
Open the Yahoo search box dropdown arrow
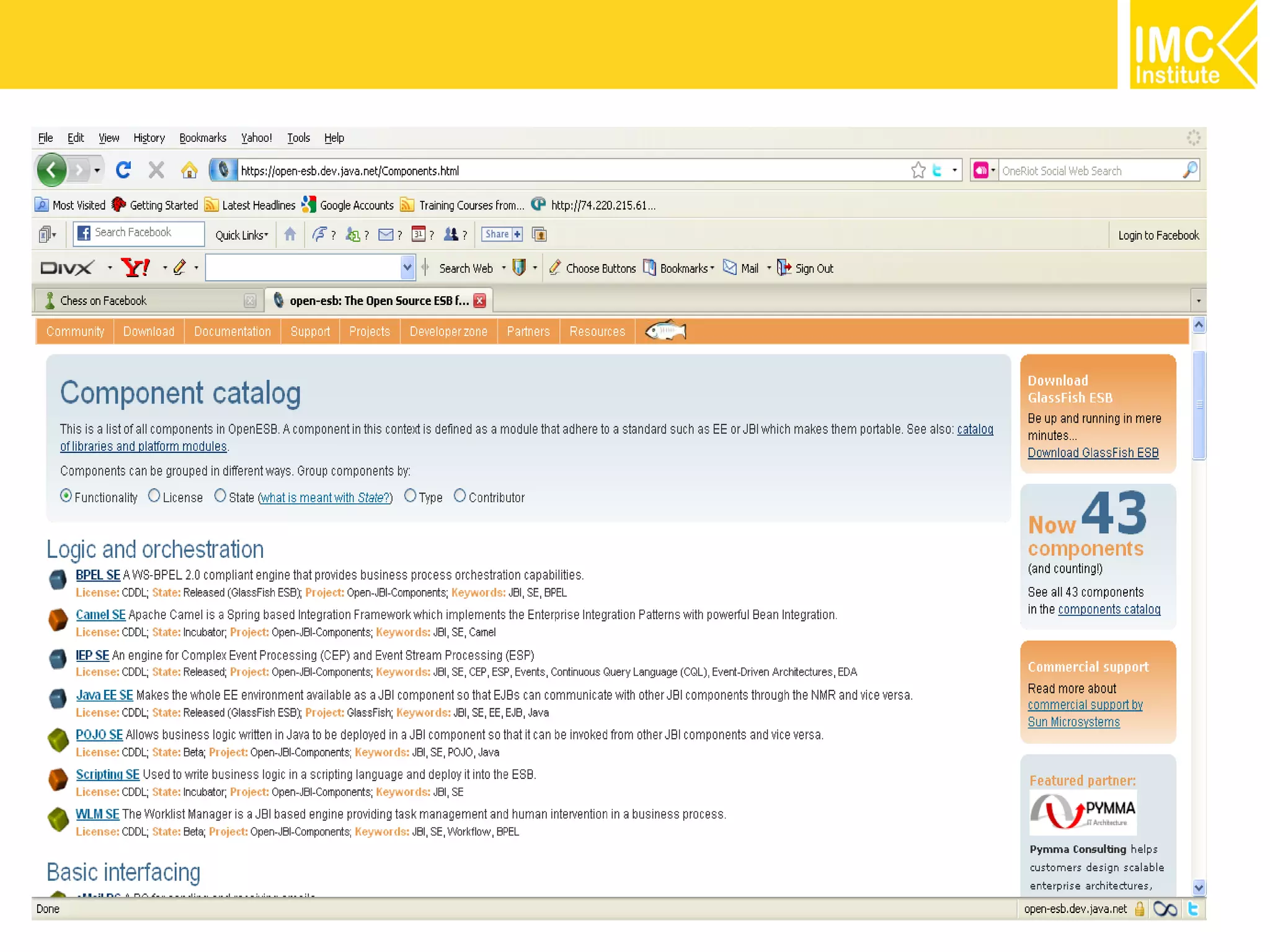coord(407,268)
